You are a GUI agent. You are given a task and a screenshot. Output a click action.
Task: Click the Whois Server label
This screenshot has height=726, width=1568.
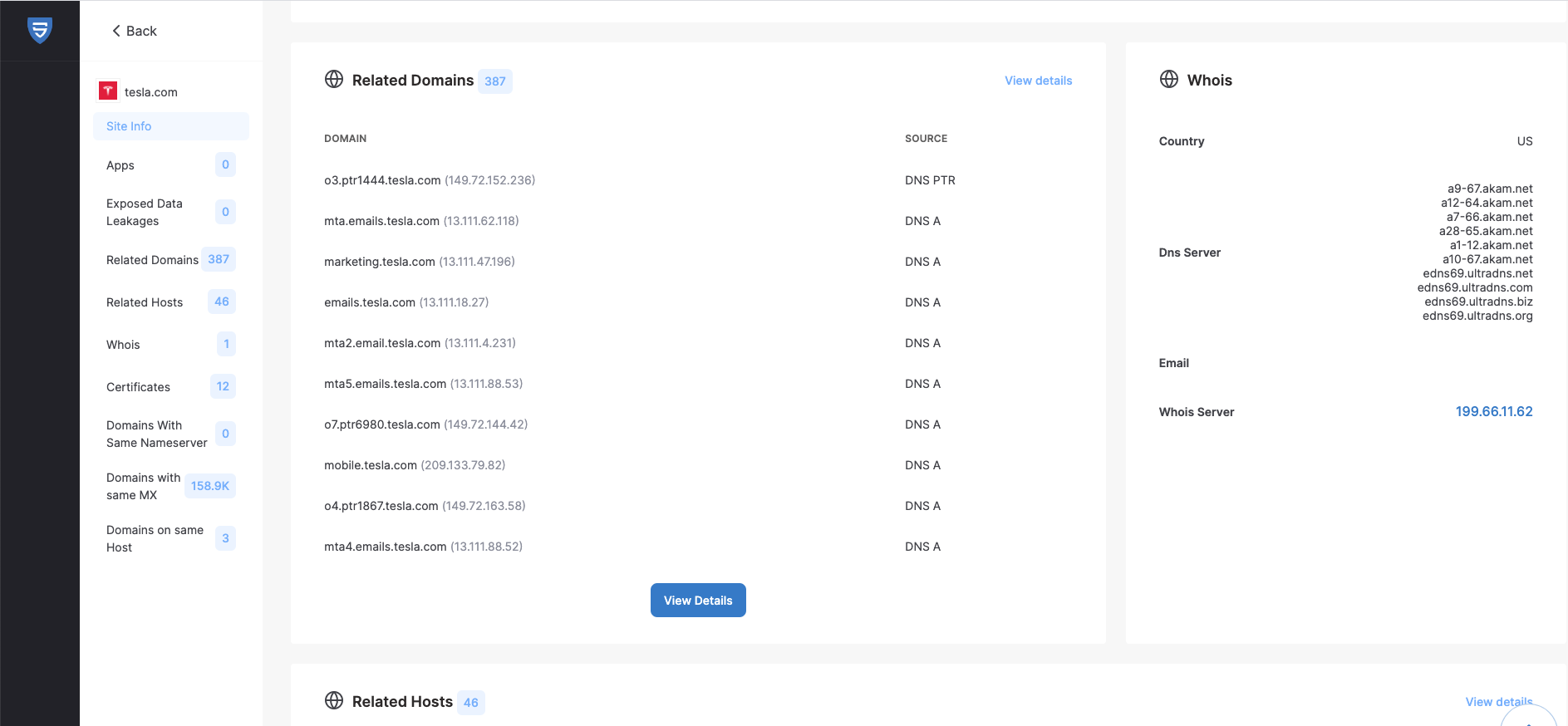click(x=1197, y=412)
